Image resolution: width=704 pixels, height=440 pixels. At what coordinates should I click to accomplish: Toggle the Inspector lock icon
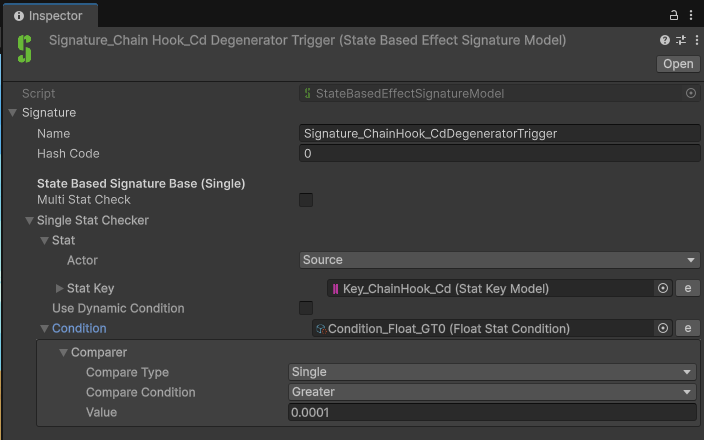pos(673,15)
